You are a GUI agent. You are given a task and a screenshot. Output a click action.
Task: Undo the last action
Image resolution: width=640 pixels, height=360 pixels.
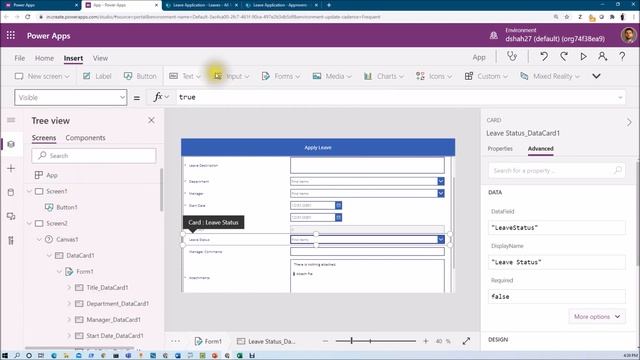coord(544,56)
